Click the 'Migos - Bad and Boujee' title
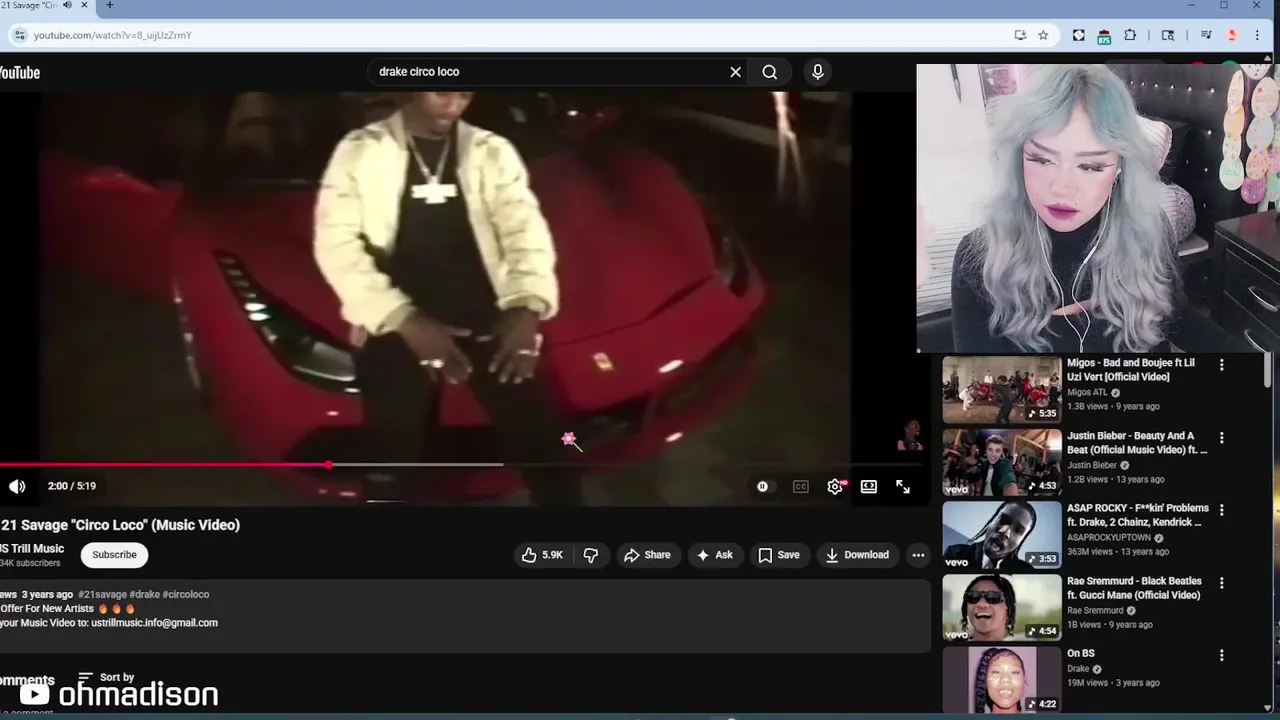Viewport: 1280px width, 720px height. 1131,370
